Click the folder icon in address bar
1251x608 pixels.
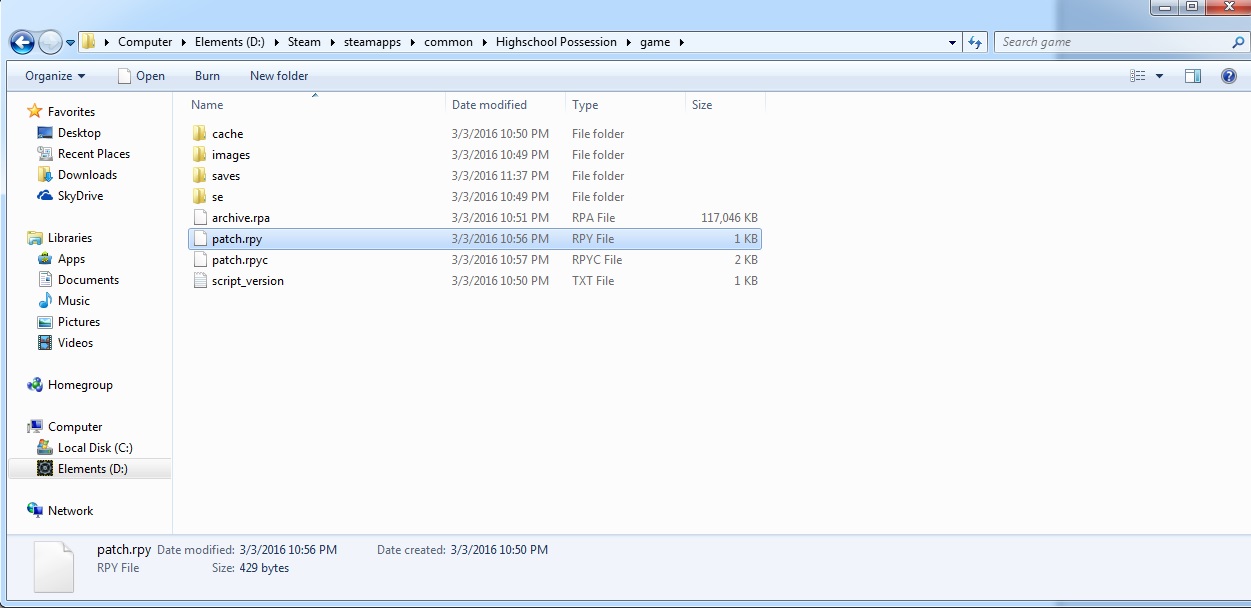tap(90, 42)
